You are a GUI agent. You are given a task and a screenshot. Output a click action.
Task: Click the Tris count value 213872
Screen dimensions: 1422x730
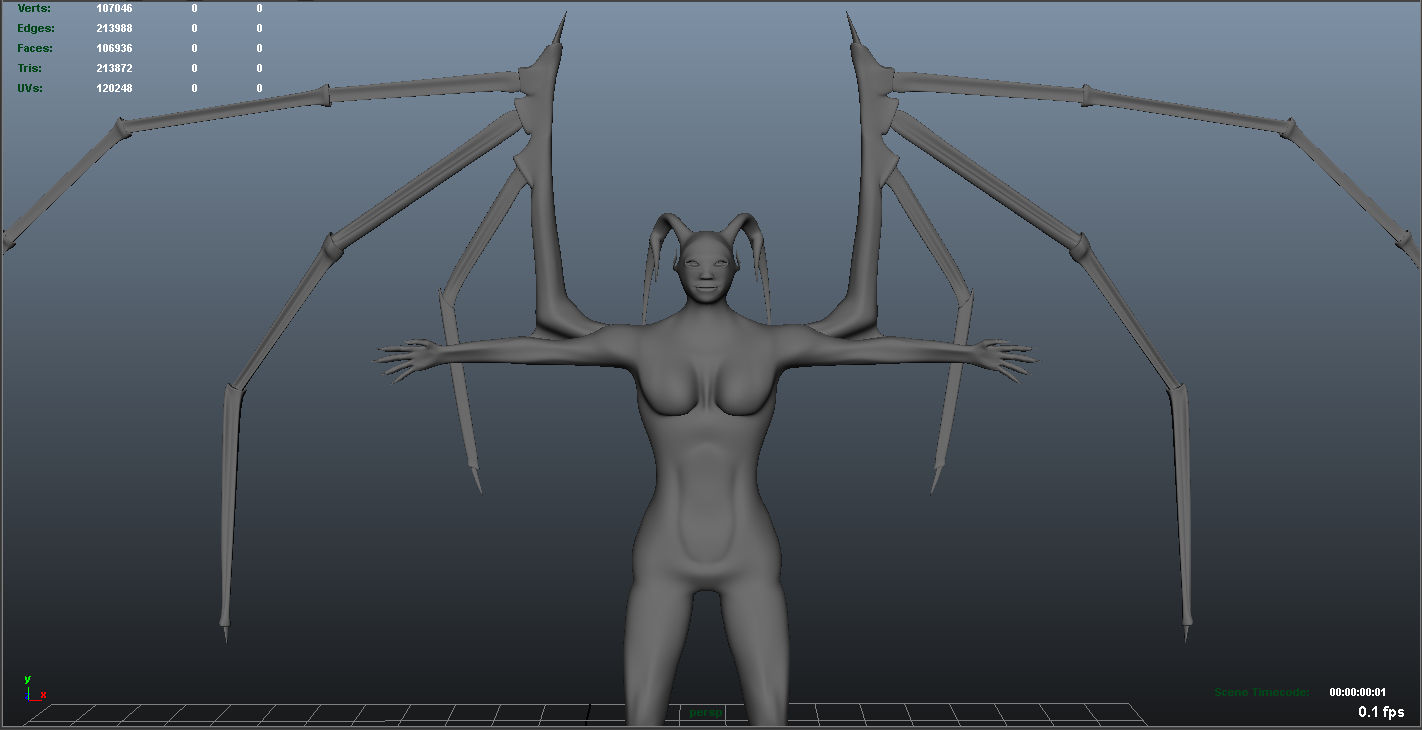(113, 68)
